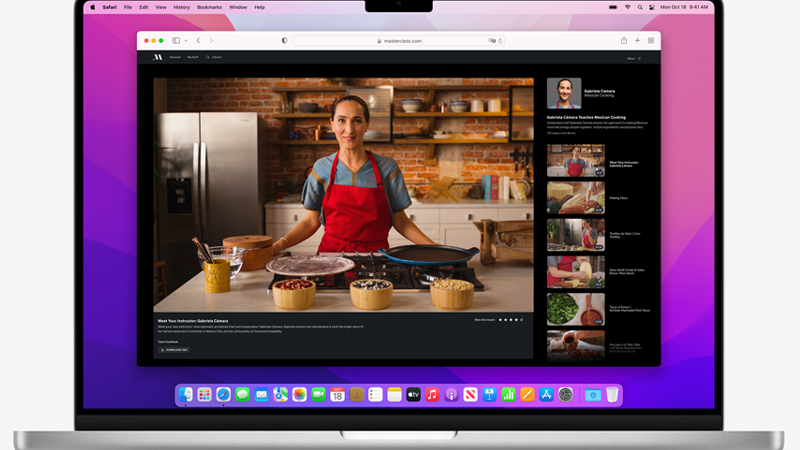Toggle the Safari sidebar button

pos(176,40)
